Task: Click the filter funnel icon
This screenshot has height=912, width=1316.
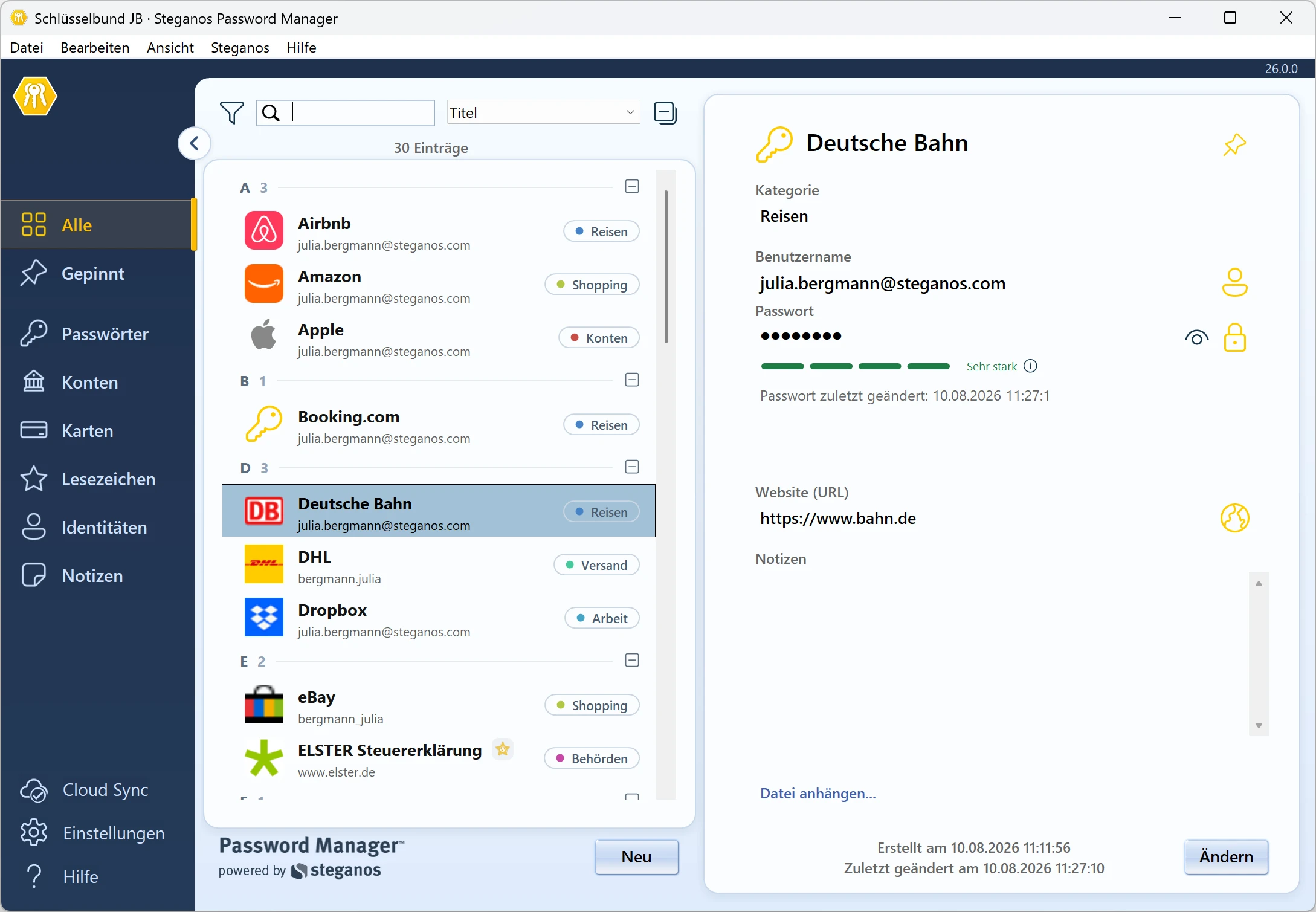Action: [231, 112]
